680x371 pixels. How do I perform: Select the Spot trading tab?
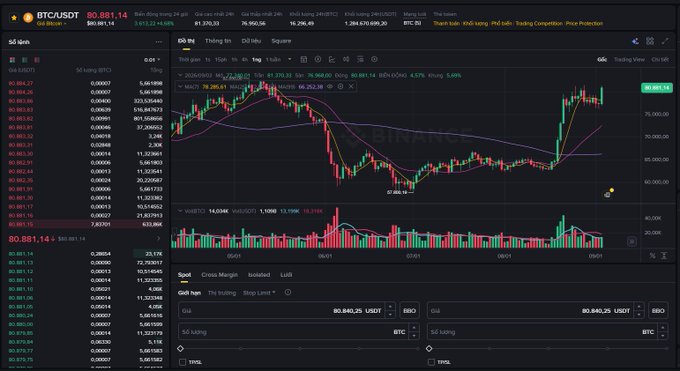pyautogui.click(x=184, y=275)
